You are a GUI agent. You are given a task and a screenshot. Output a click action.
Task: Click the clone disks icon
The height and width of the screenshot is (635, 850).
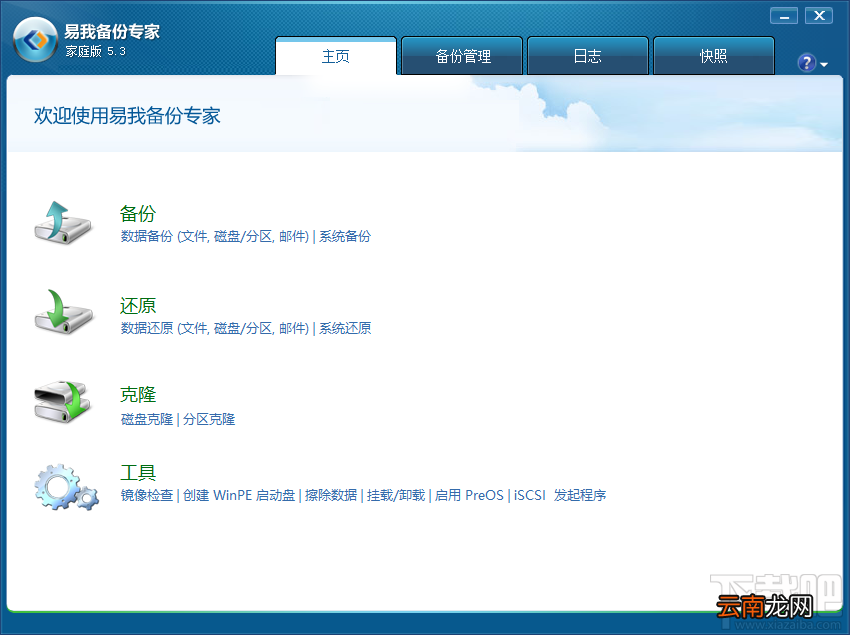pos(62,402)
